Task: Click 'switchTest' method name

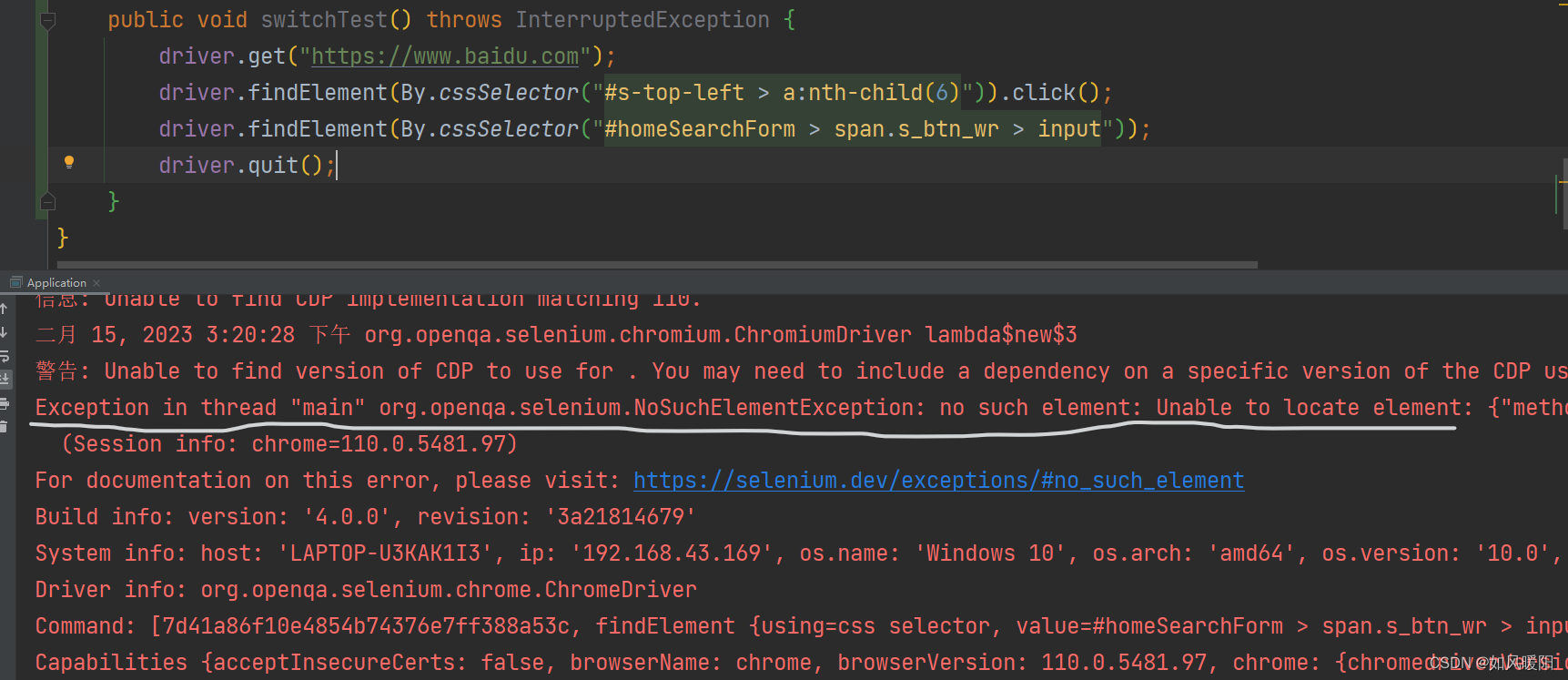Action: (325, 20)
